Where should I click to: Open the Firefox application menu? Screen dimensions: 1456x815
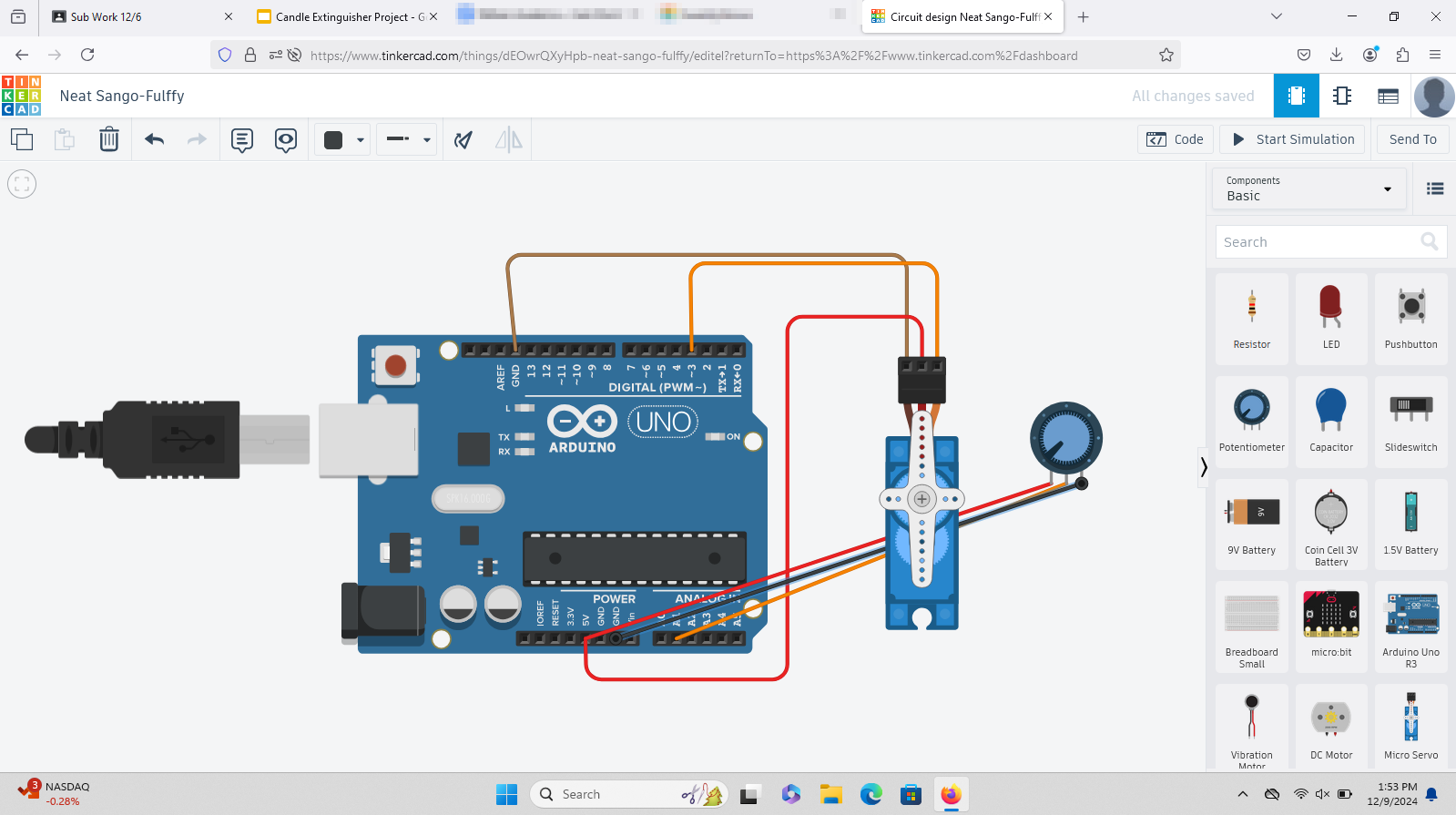pos(1435,55)
